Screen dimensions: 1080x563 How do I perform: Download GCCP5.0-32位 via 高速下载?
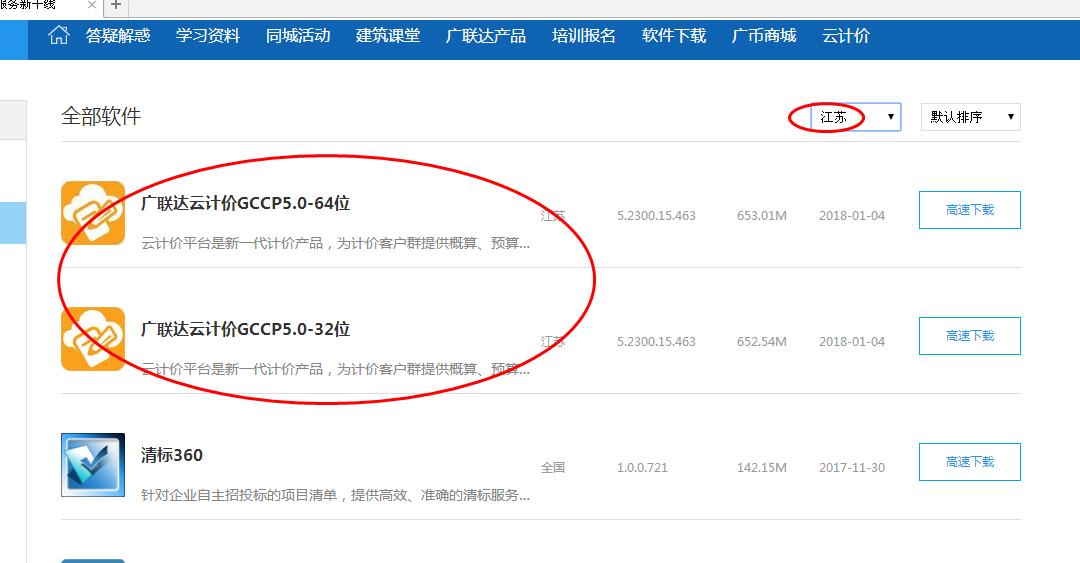click(970, 336)
